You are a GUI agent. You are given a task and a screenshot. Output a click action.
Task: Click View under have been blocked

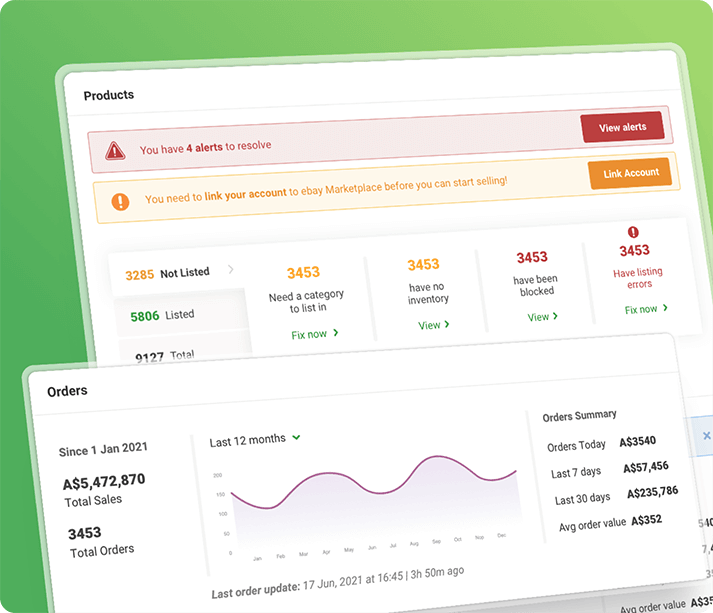click(x=542, y=317)
